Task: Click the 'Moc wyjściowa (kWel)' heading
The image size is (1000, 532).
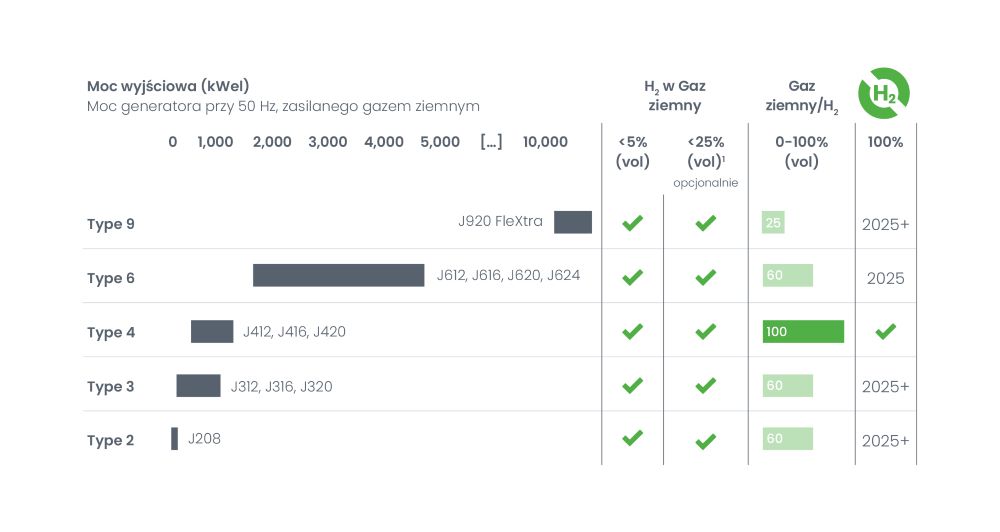Action: [168, 86]
